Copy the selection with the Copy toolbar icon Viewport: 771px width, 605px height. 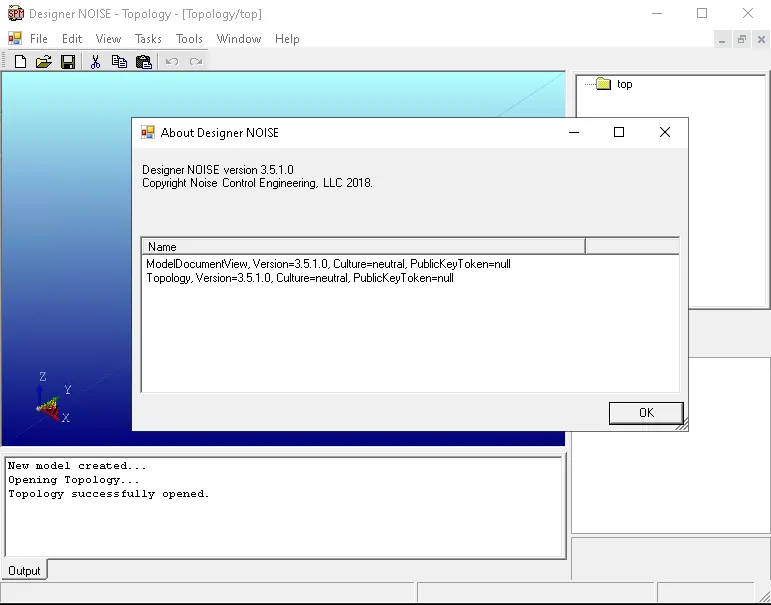pyautogui.click(x=119, y=61)
